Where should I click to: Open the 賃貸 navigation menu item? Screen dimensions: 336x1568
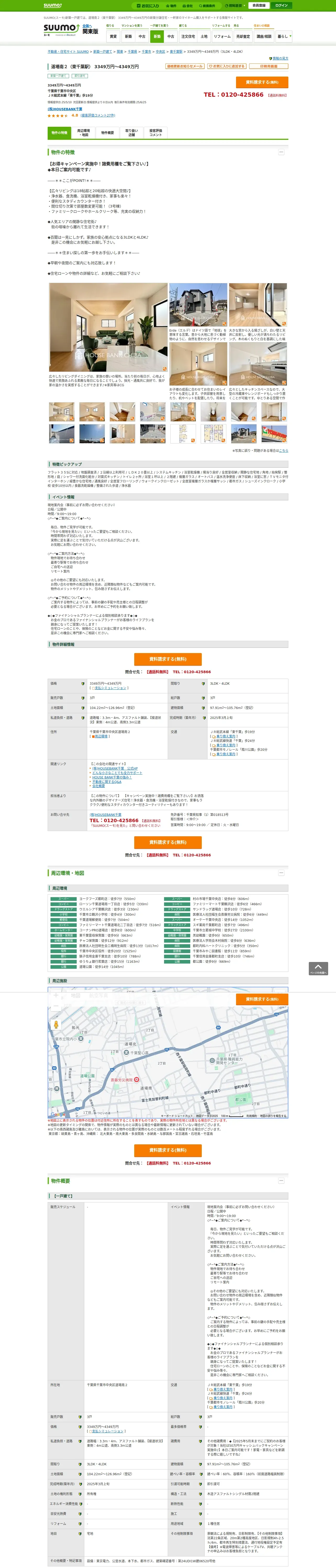(x=113, y=37)
